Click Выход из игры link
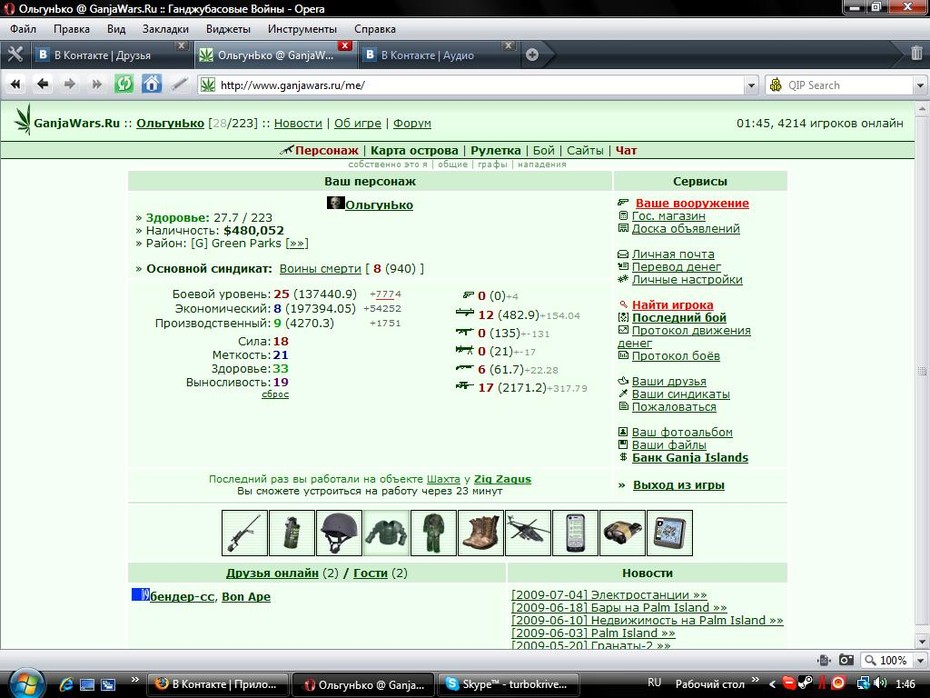This screenshot has height=698, width=930. (679, 485)
